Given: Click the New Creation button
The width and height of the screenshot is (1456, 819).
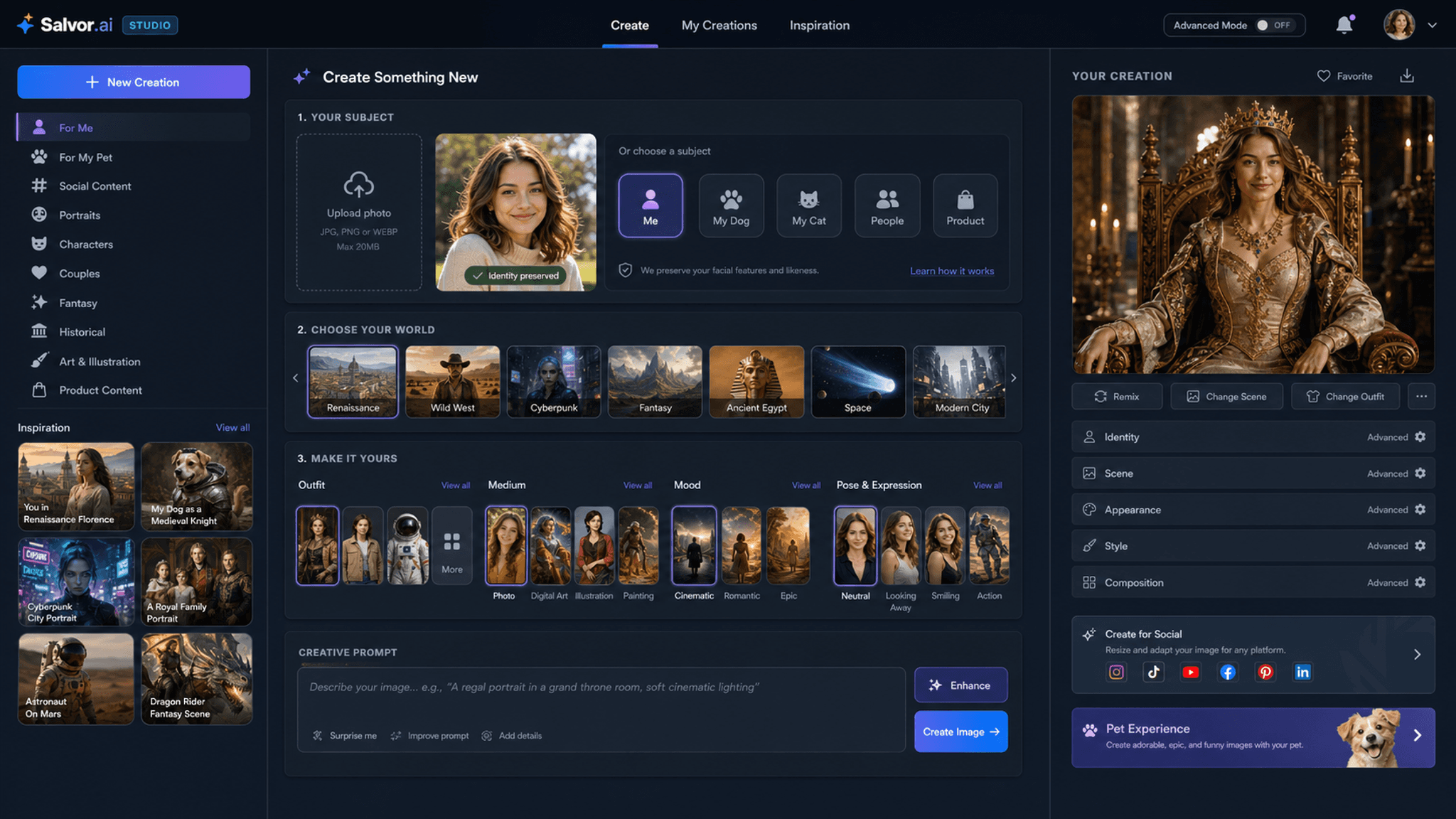Looking at the screenshot, I should pyautogui.click(x=134, y=82).
